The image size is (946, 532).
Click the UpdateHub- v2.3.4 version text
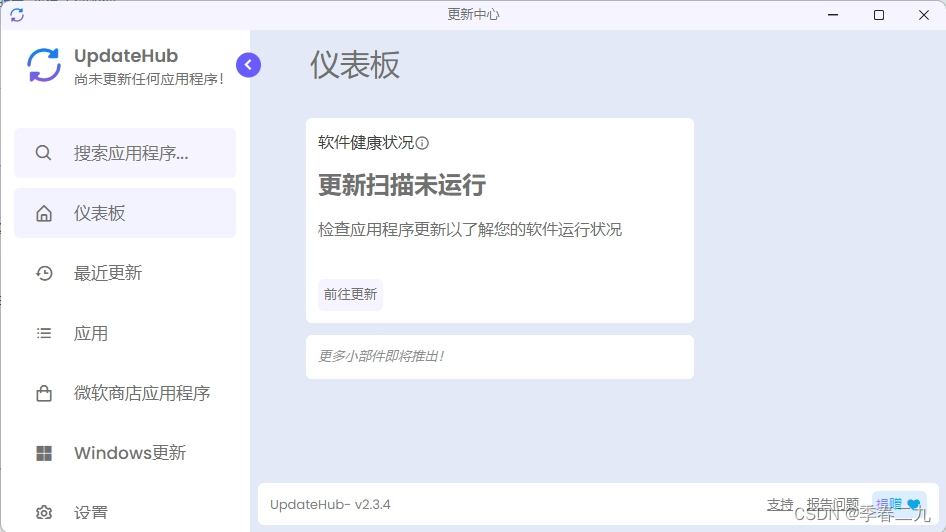[330, 504]
